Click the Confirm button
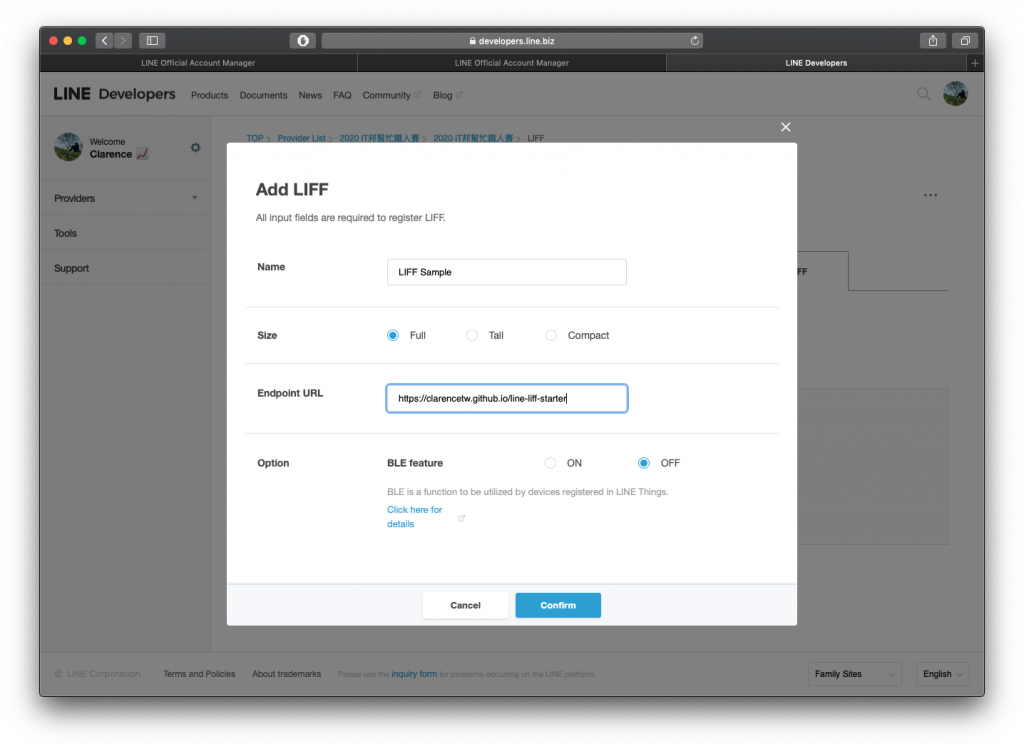The image size is (1024, 749). click(x=558, y=605)
